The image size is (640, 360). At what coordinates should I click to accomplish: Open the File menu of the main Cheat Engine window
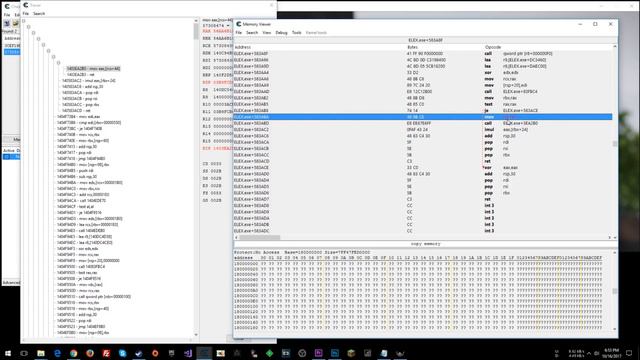7,15
